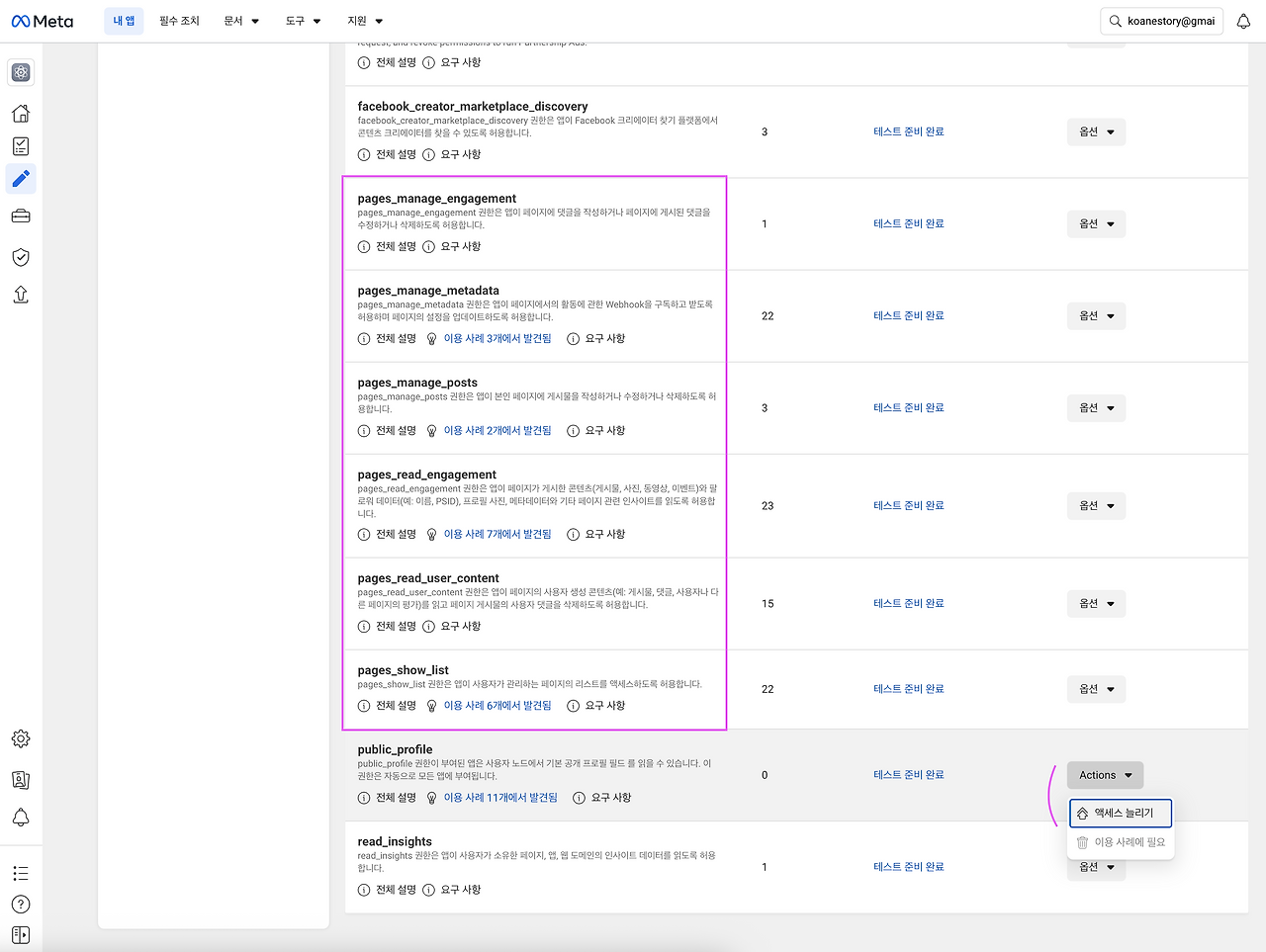Image resolution: width=1266 pixels, height=952 pixels.
Task: Open the notifications bell in the top bar
Action: (x=1243, y=21)
